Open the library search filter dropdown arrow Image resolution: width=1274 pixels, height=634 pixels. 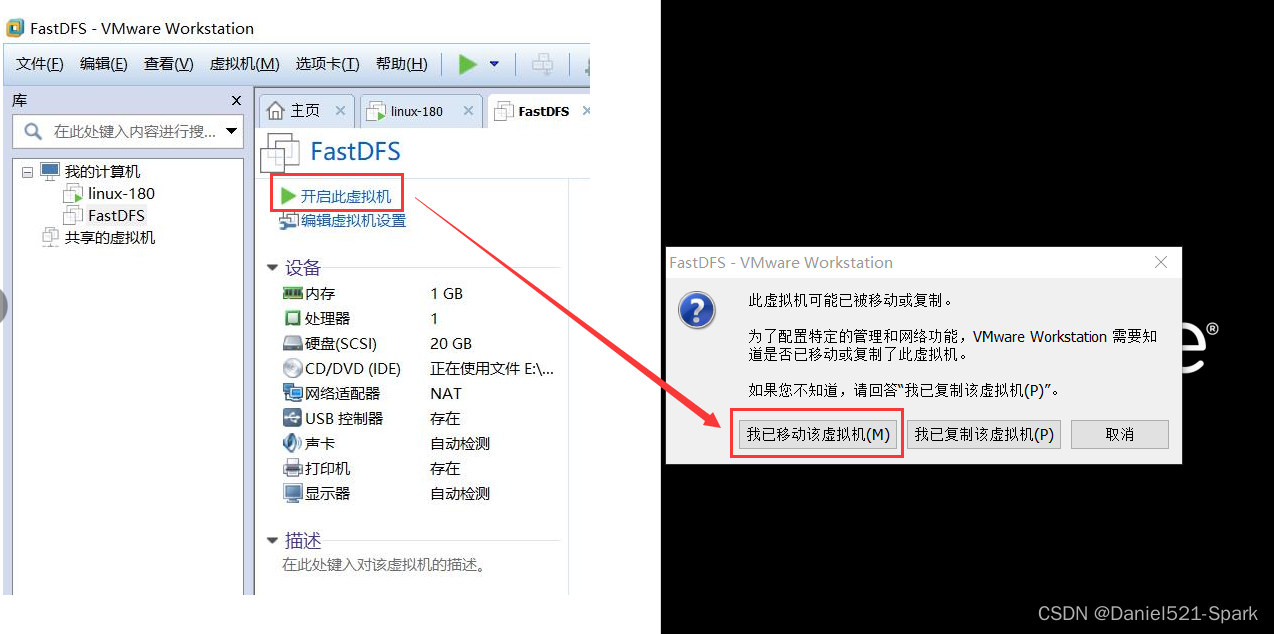[x=232, y=131]
